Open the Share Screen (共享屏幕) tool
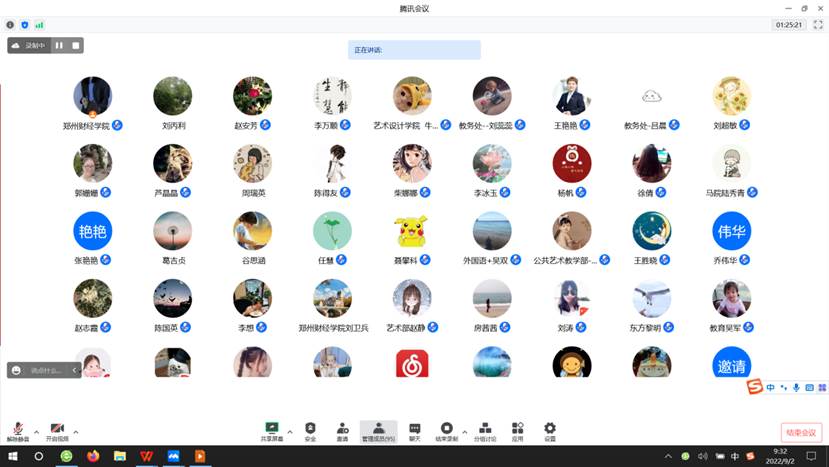 (x=271, y=429)
